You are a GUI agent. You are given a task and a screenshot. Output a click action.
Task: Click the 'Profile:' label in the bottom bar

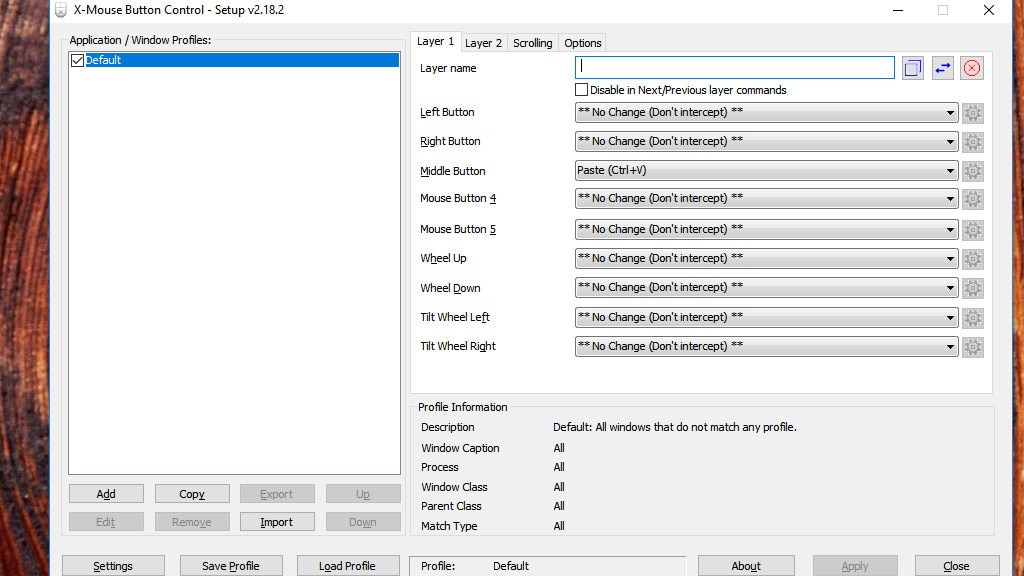pyautogui.click(x=438, y=566)
